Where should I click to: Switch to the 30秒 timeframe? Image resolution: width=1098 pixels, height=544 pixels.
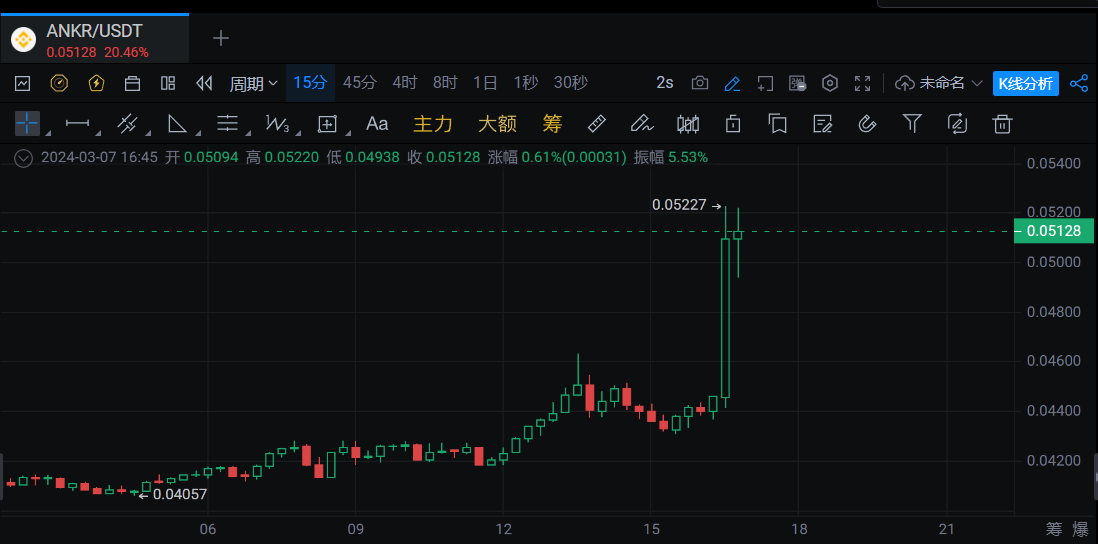(x=571, y=83)
